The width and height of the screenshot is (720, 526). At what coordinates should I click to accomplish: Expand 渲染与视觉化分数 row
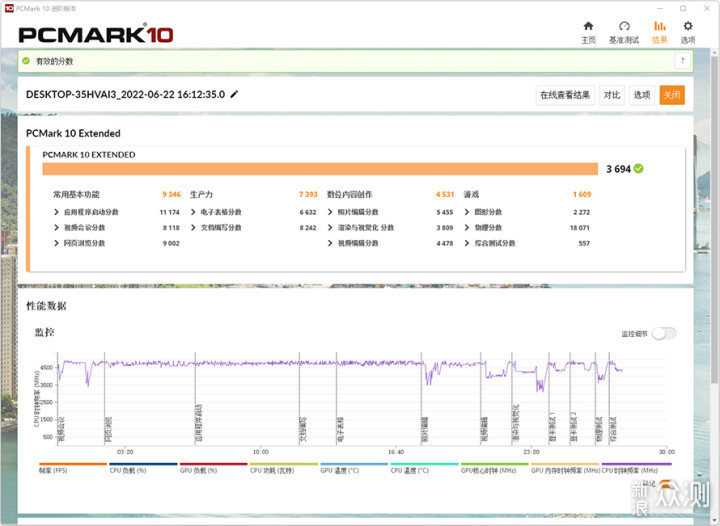[330, 228]
